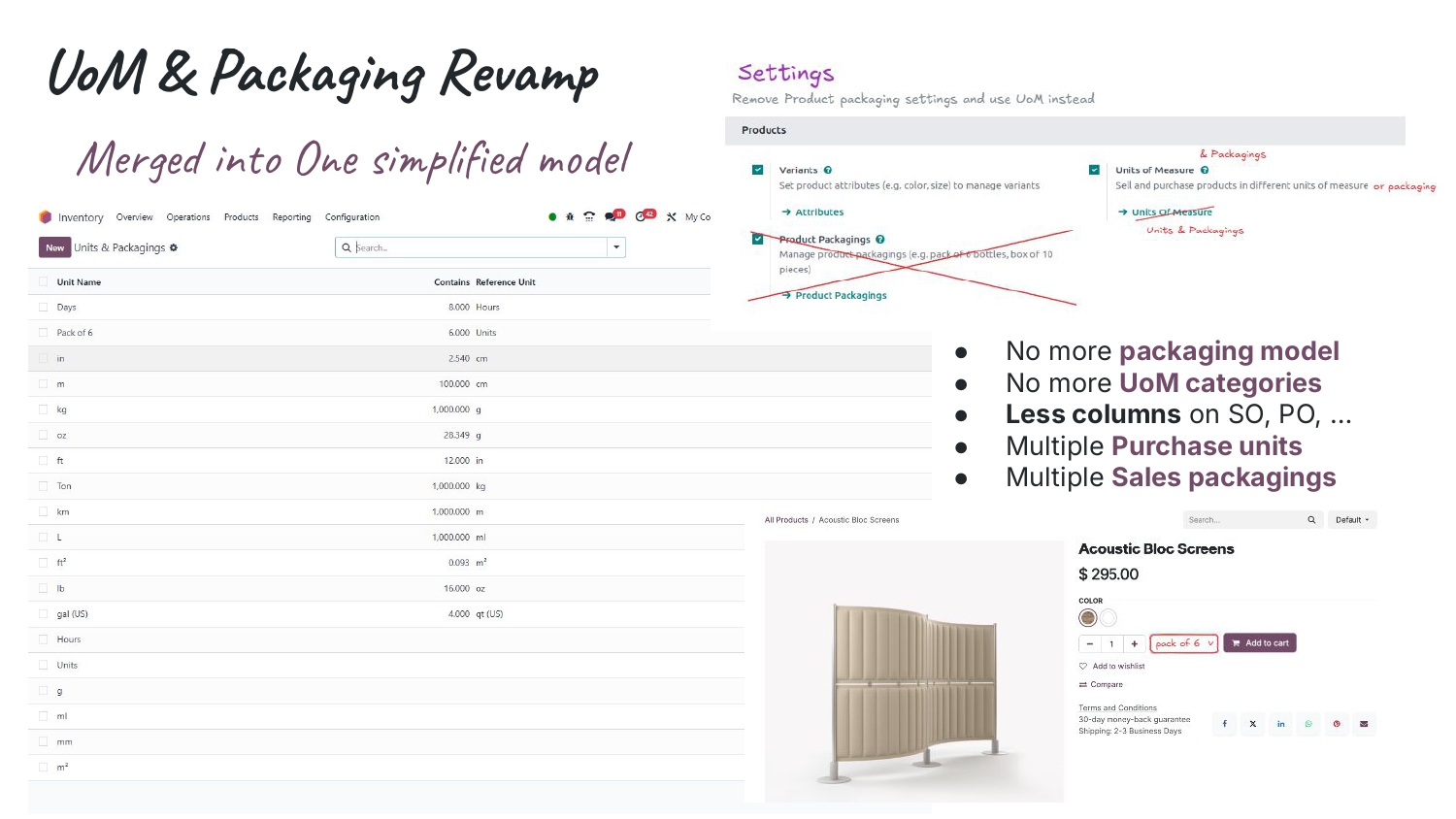Open the pack of 6 unit dropdown
The image size is (1456, 819).
click(1183, 642)
